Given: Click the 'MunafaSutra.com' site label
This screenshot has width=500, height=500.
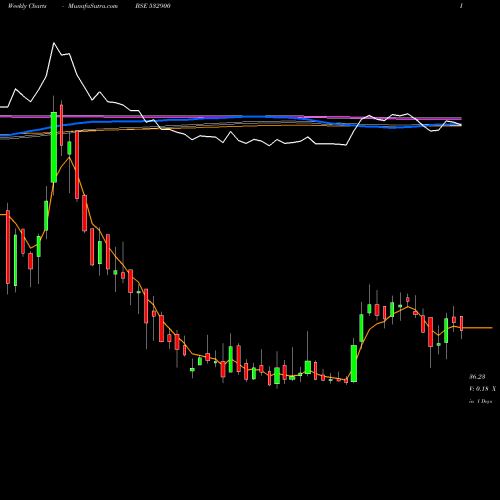Looking at the screenshot, I should (x=93, y=6).
